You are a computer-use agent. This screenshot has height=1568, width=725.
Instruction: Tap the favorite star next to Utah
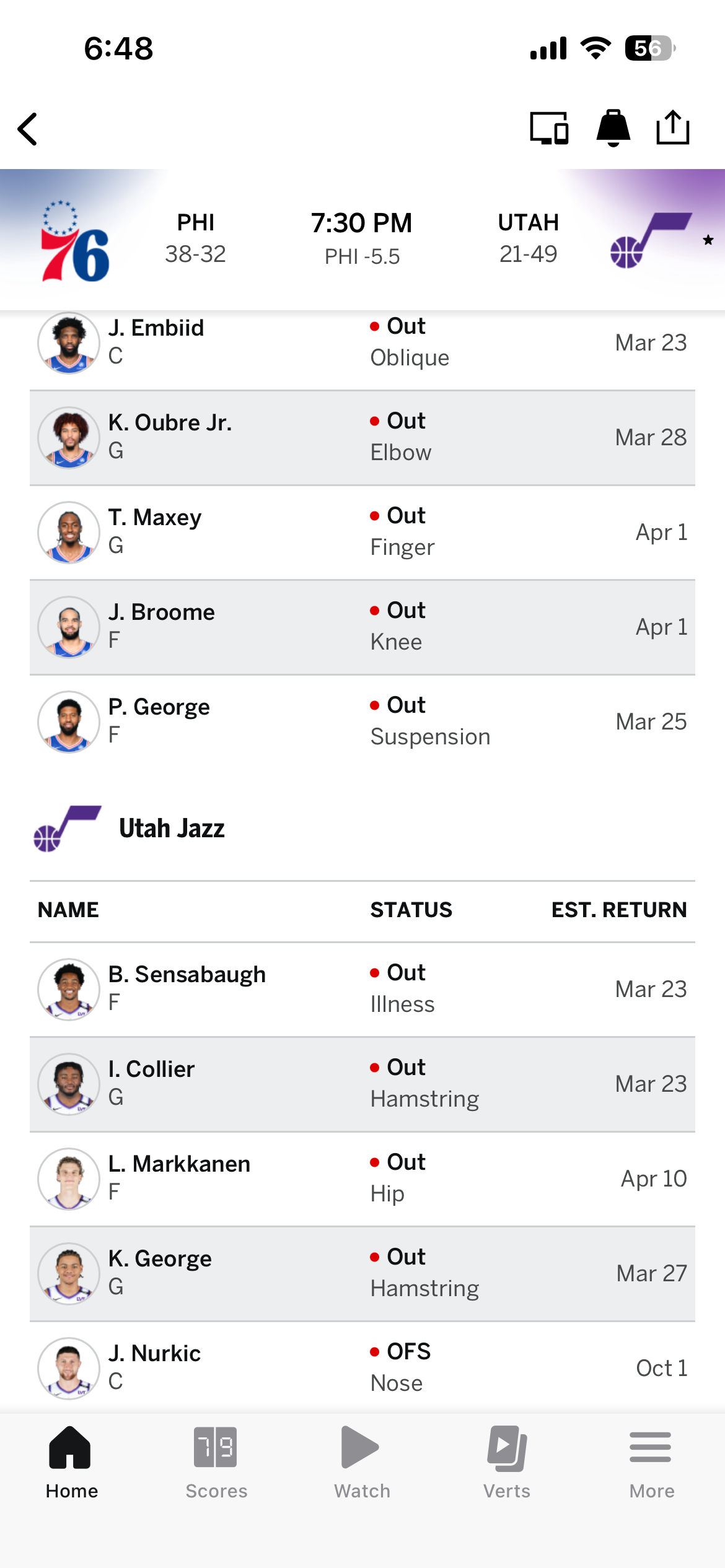point(708,240)
